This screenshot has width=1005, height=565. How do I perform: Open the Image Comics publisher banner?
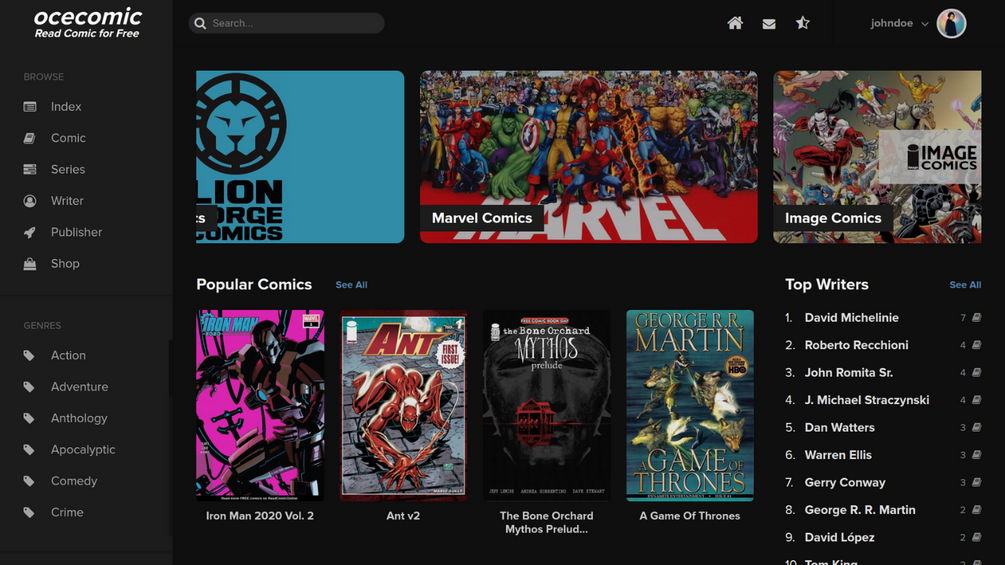[877, 156]
